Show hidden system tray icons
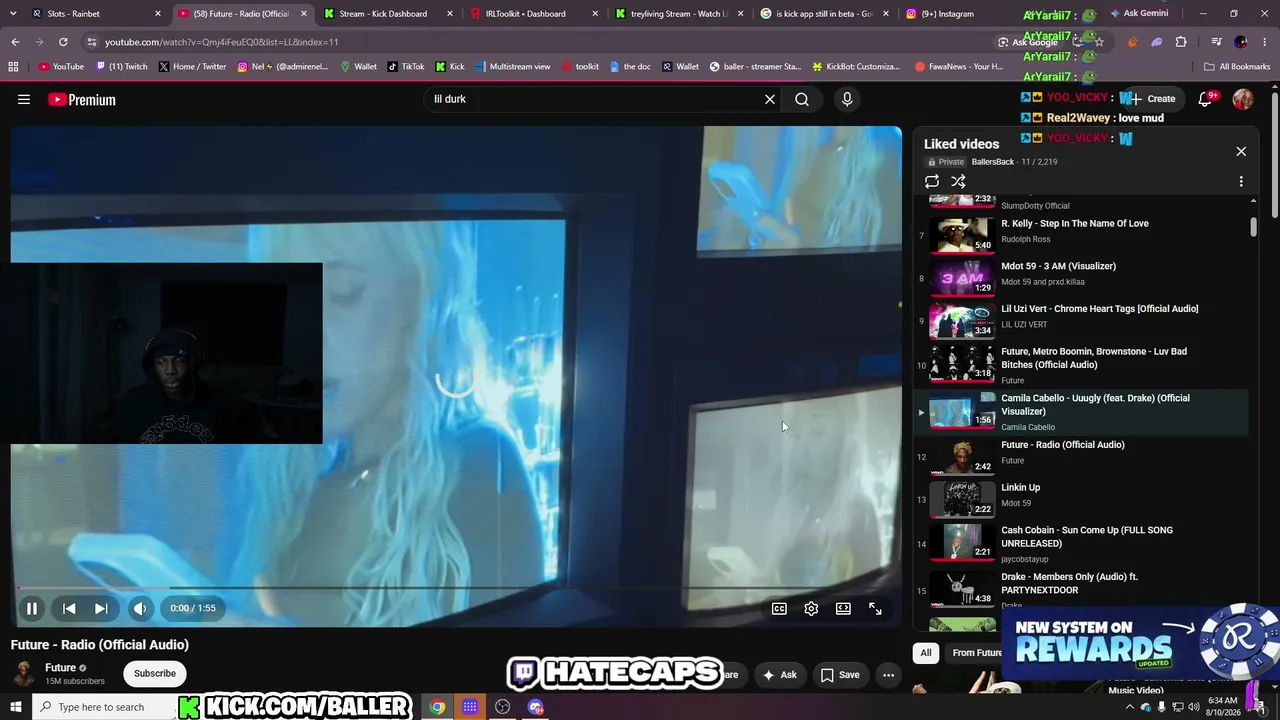Image resolution: width=1280 pixels, height=720 pixels. (x=1130, y=707)
